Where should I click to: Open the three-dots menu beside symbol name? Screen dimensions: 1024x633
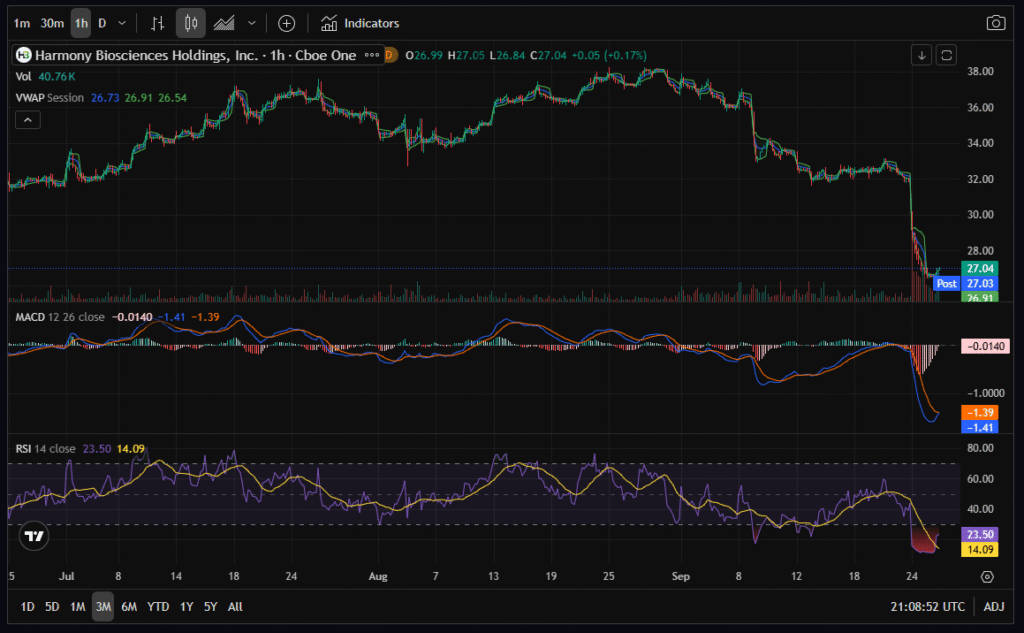(x=372, y=55)
